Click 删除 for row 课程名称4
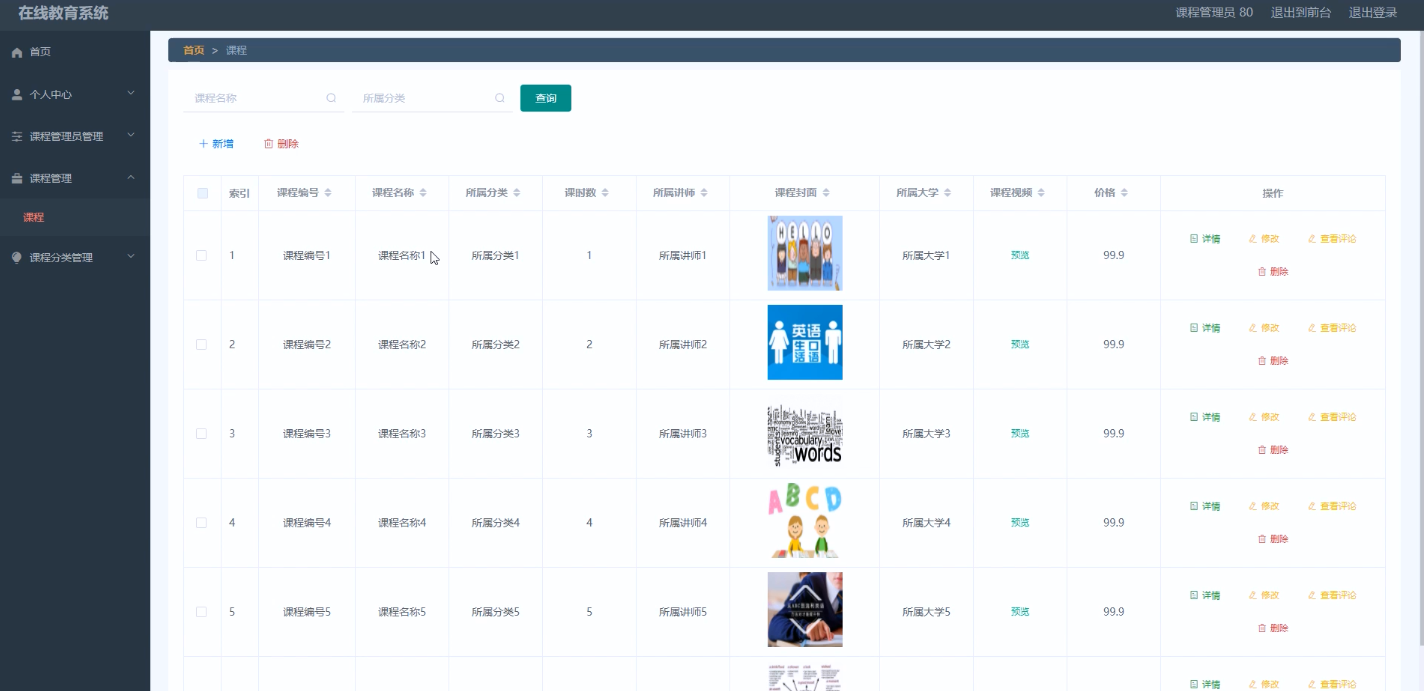Viewport: 1424px width, 691px height. [1273, 539]
